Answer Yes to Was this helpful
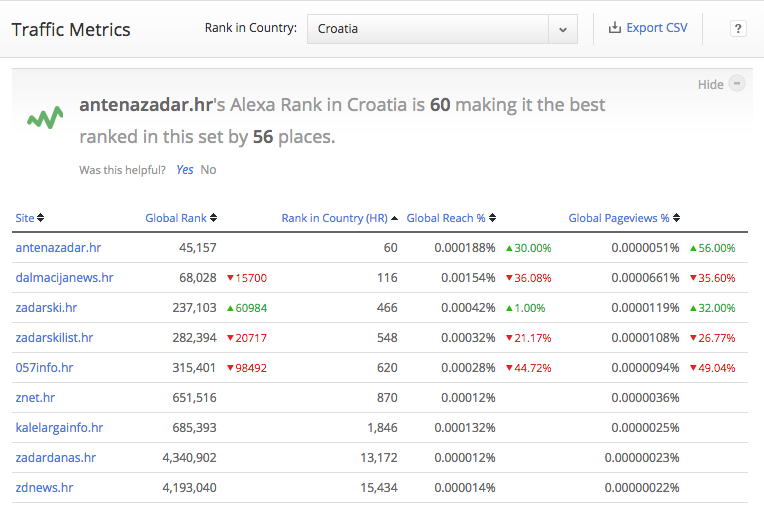Viewport: 764px width, 512px height. 184,170
